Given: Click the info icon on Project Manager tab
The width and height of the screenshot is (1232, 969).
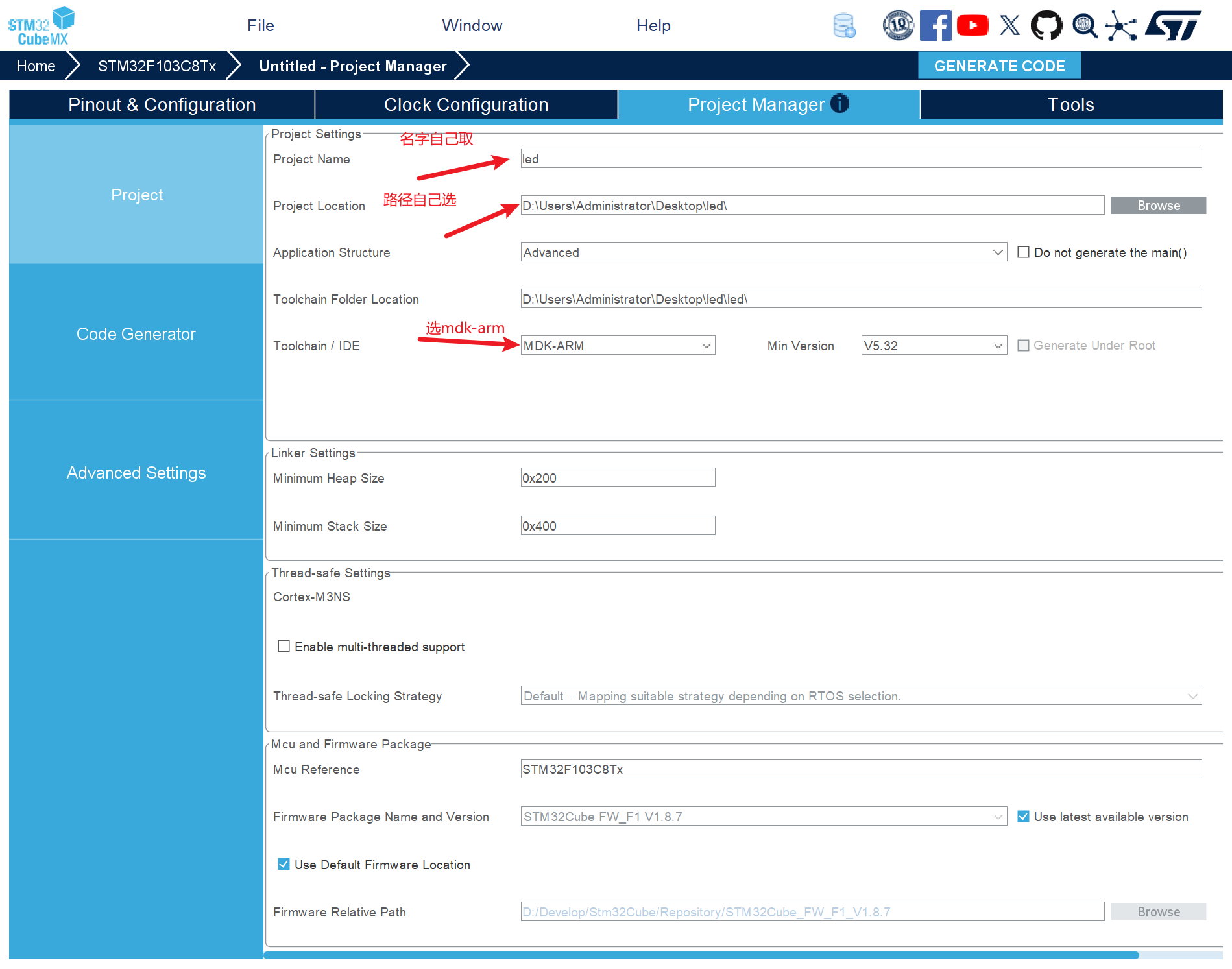Looking at the screenshot, I should tap(839, 104).
